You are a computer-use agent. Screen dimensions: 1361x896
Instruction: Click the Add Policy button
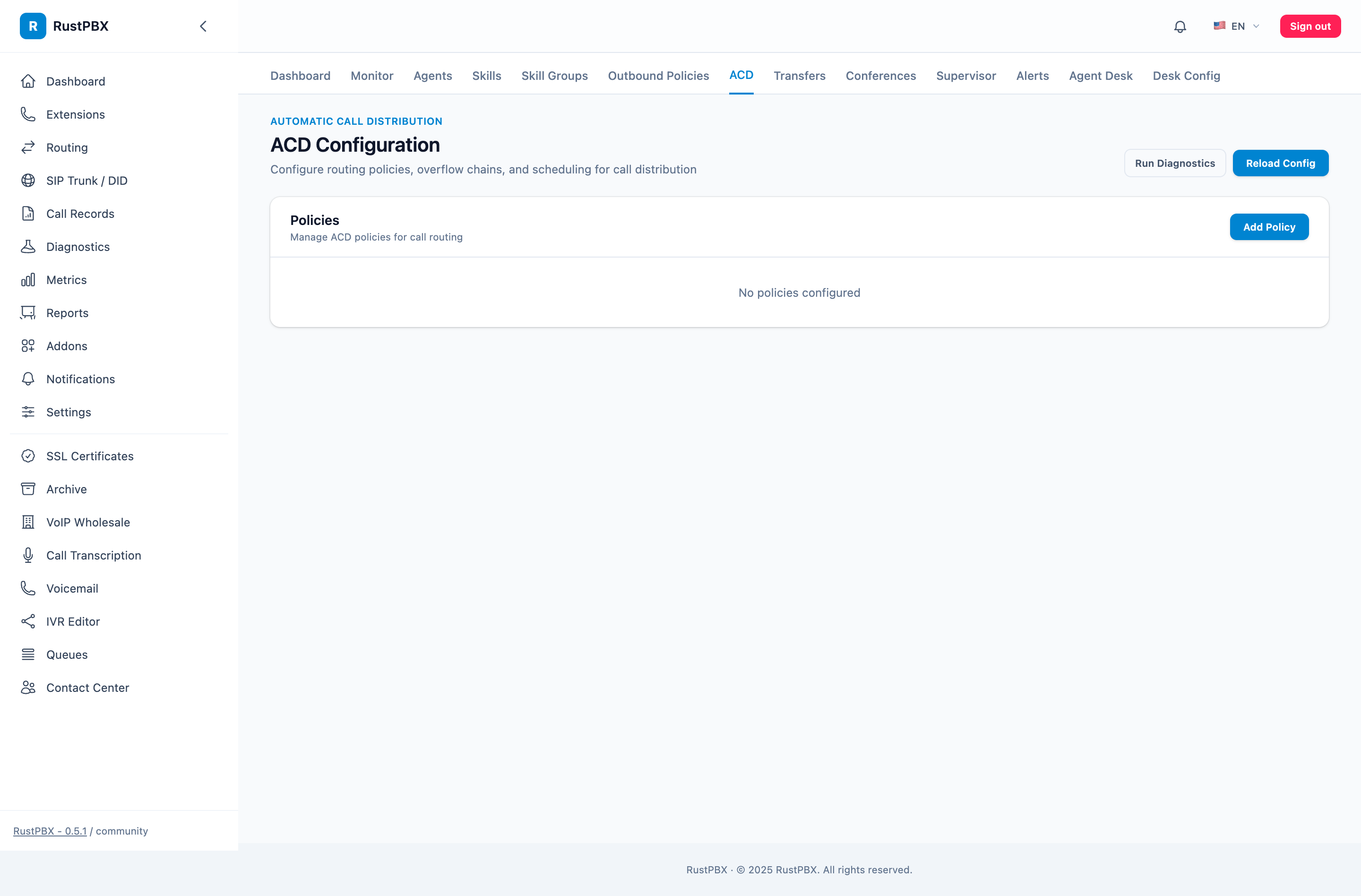pyautogui.click(x=1268, y=227)
